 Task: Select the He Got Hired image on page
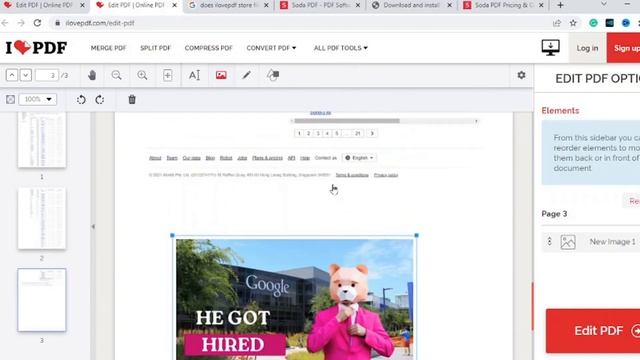point(294,299)
